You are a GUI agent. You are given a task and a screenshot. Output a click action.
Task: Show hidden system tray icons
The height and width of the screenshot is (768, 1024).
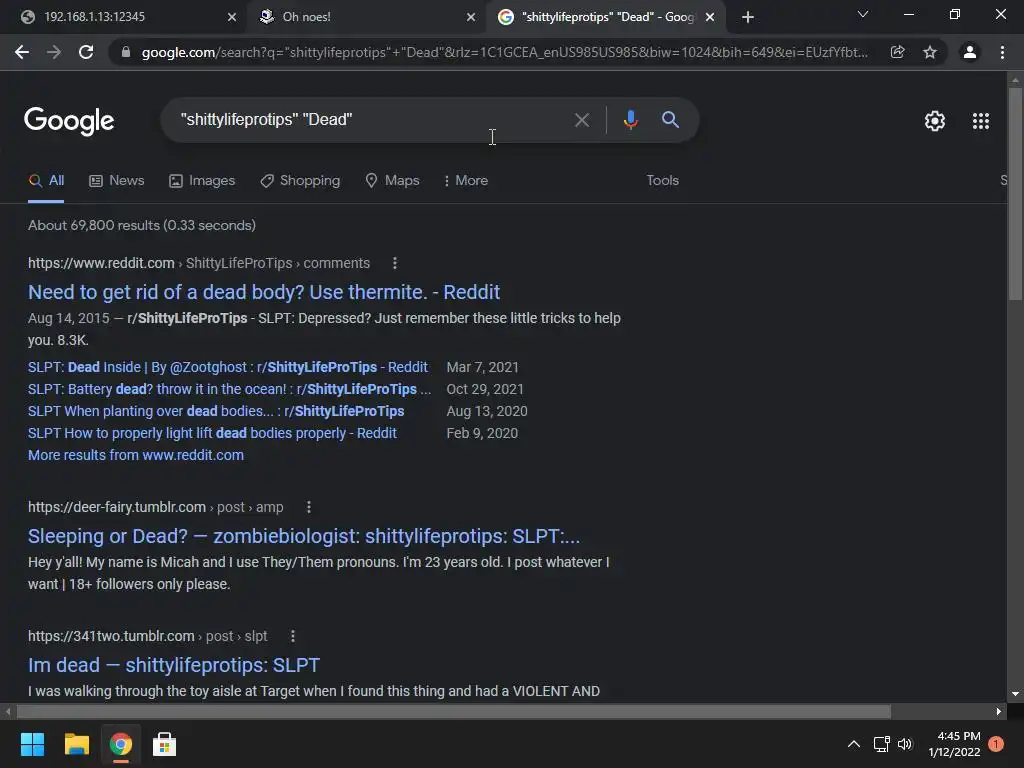pos(854,744)
